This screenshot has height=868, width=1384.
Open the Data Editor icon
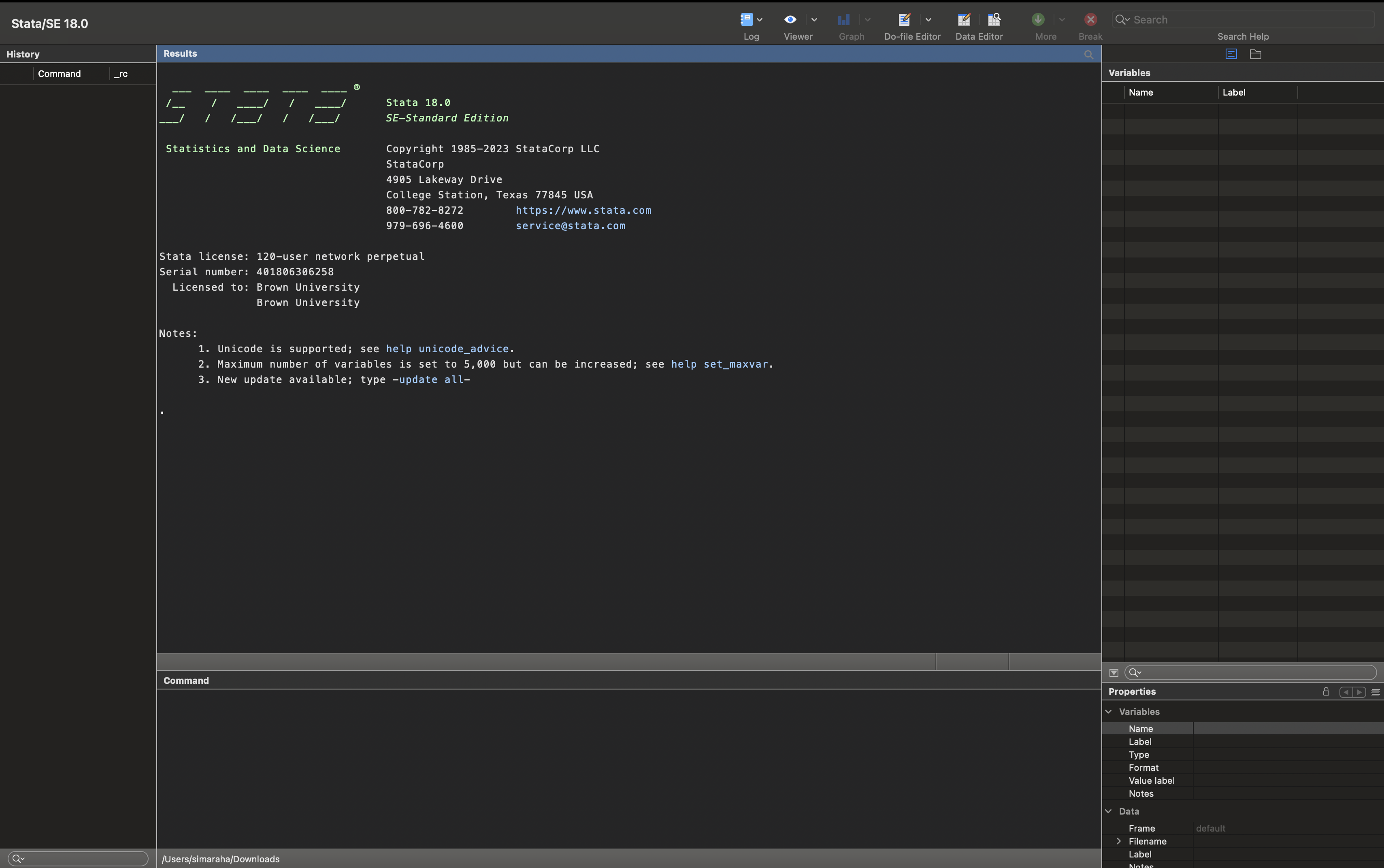click(x=965, y=19)
